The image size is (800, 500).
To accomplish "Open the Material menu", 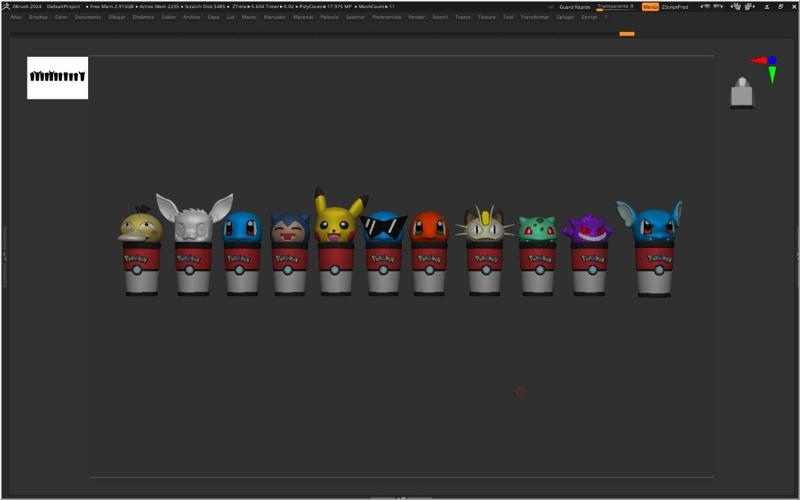I will [303, 17].
